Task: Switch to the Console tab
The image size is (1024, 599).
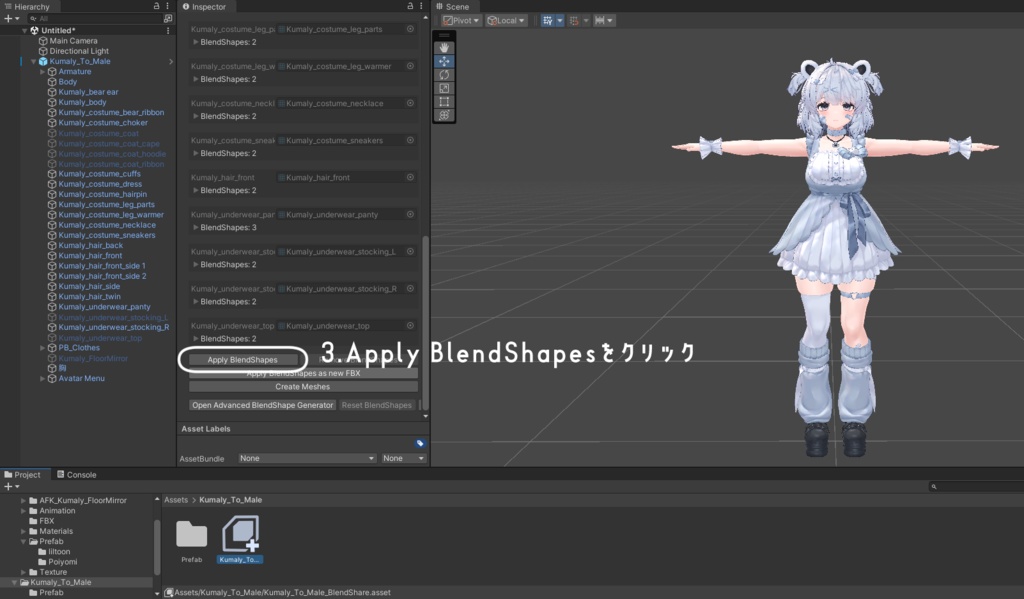Action: [76, 475]
